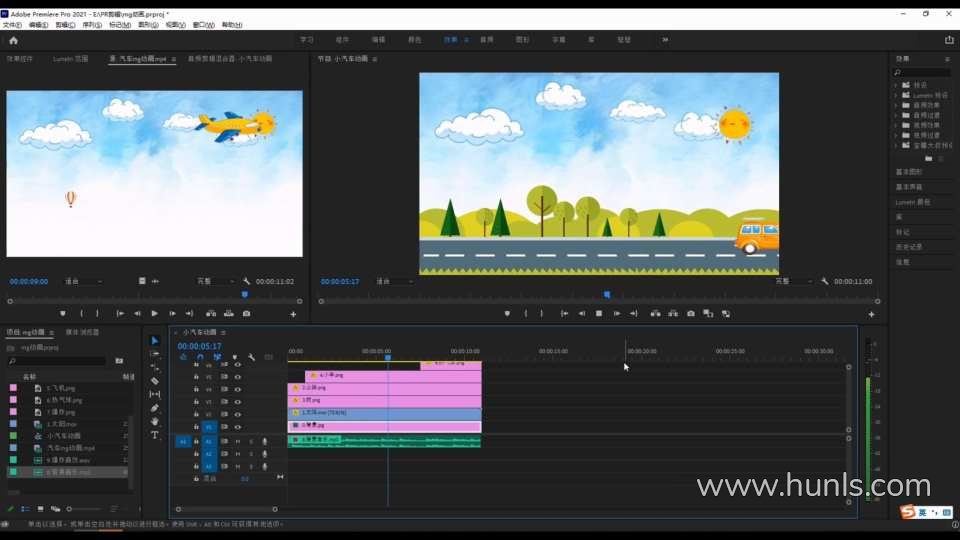Stop playback in the Program Monitor
The height and width of the screenshot is (540, 960).
click(599, 314)
